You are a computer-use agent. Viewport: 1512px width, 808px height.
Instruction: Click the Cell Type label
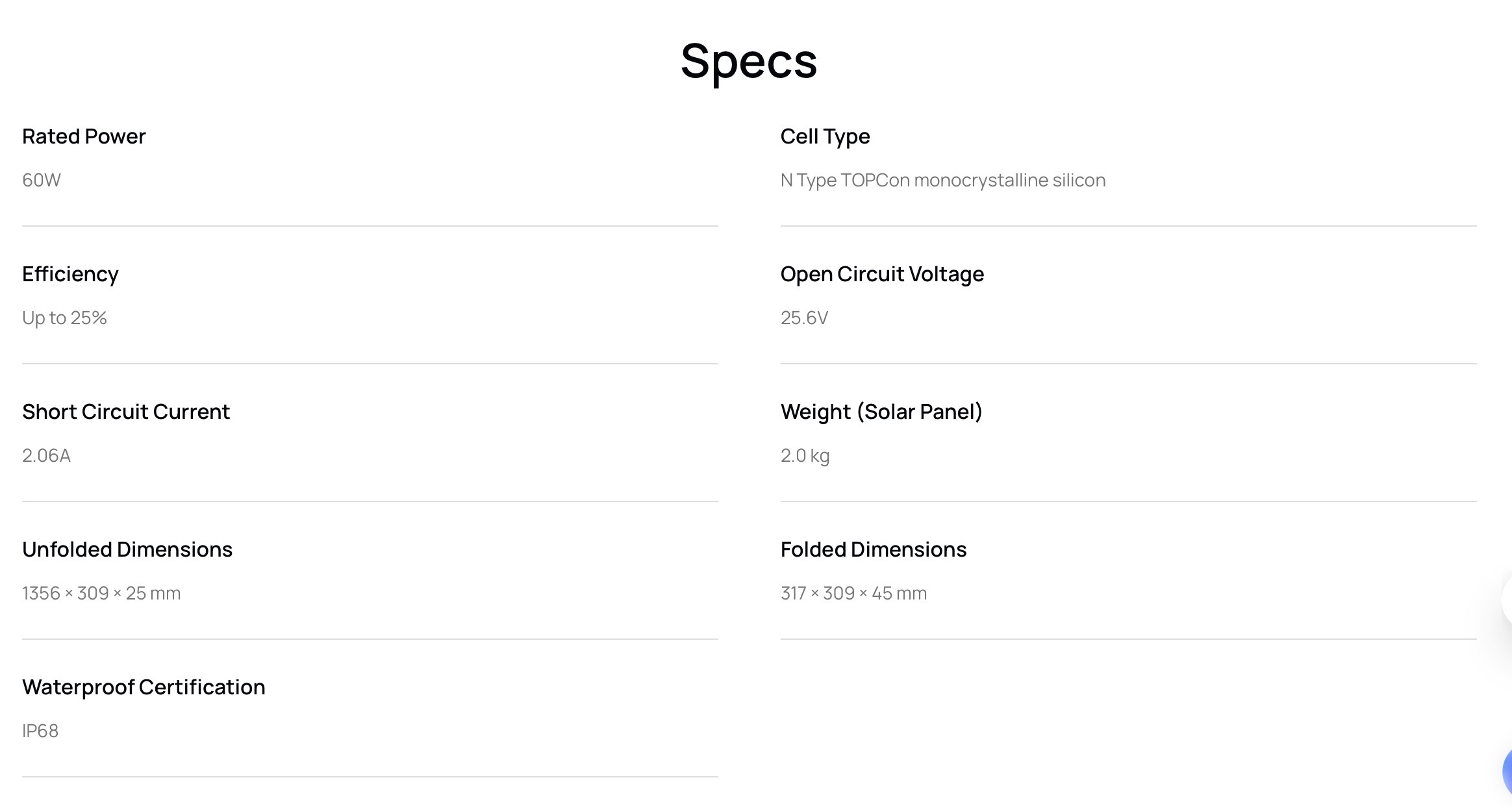[x=825, y=136]
